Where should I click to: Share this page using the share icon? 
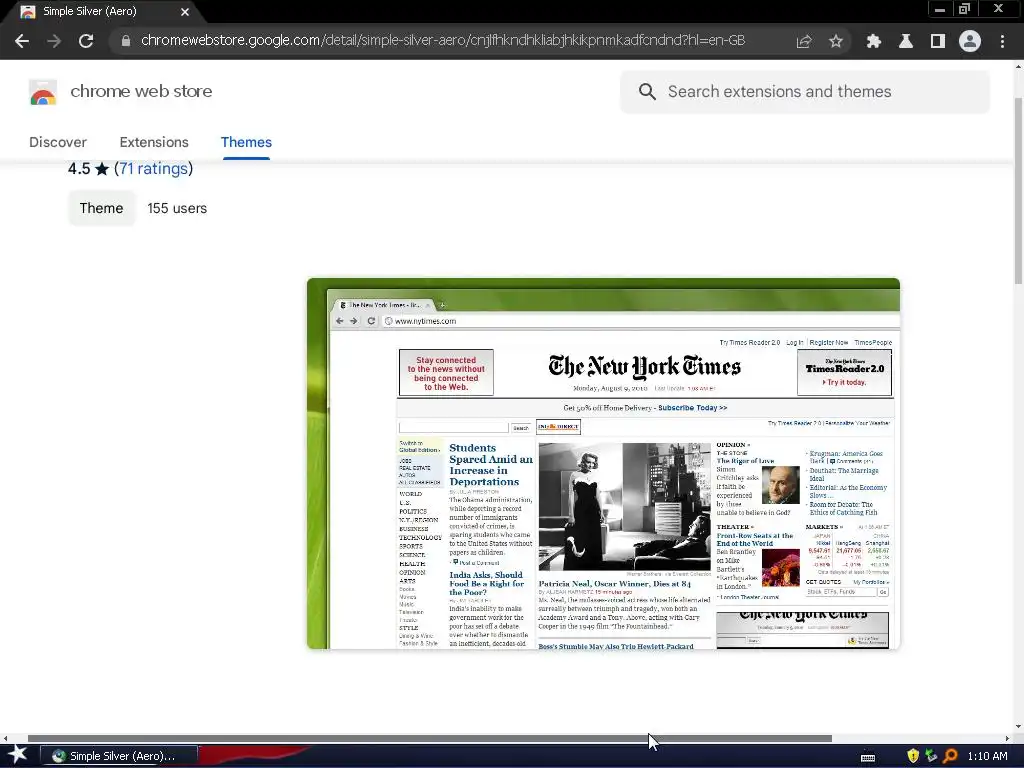click(804, 41)
